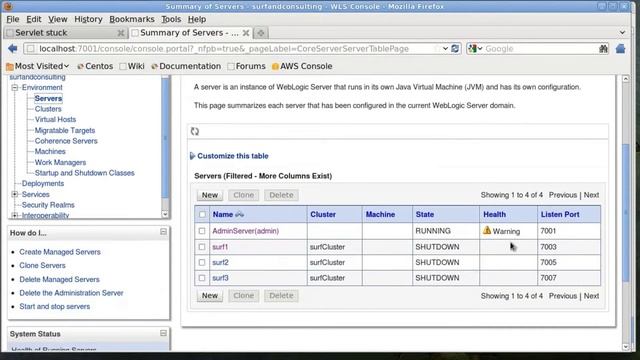Viewport: 640px width, 360px height.
Task: Open the Forums bookmark
Action: tap(246, 66)
